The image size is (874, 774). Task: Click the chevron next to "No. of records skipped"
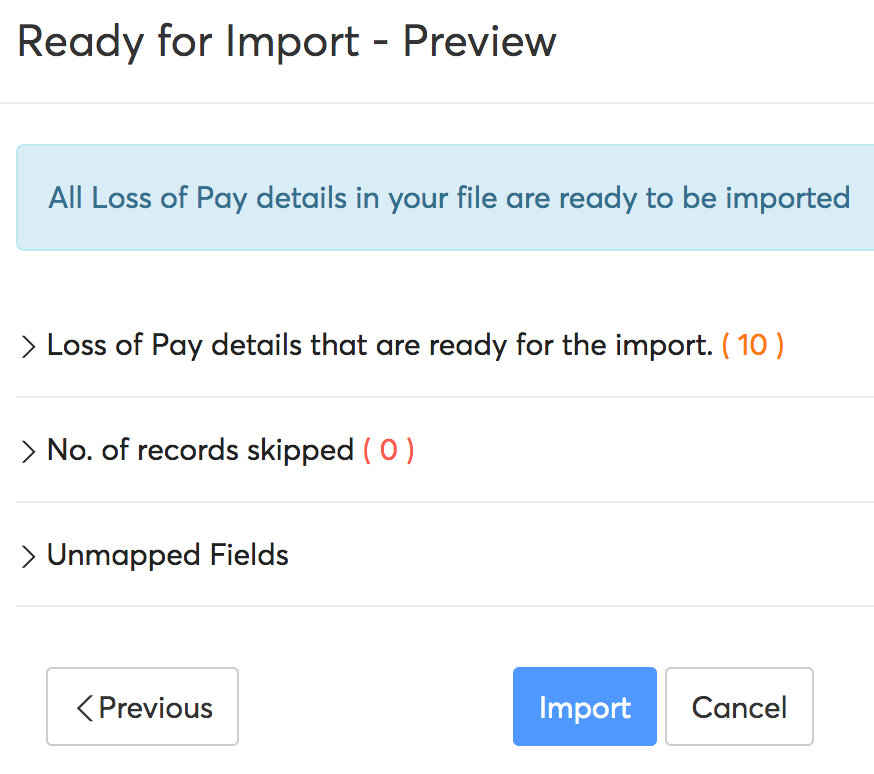28,451
